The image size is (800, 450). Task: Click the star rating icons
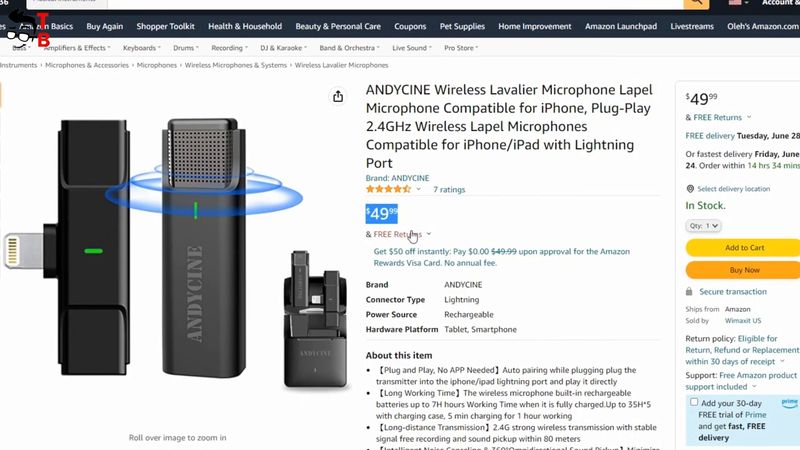click(388, 189)
